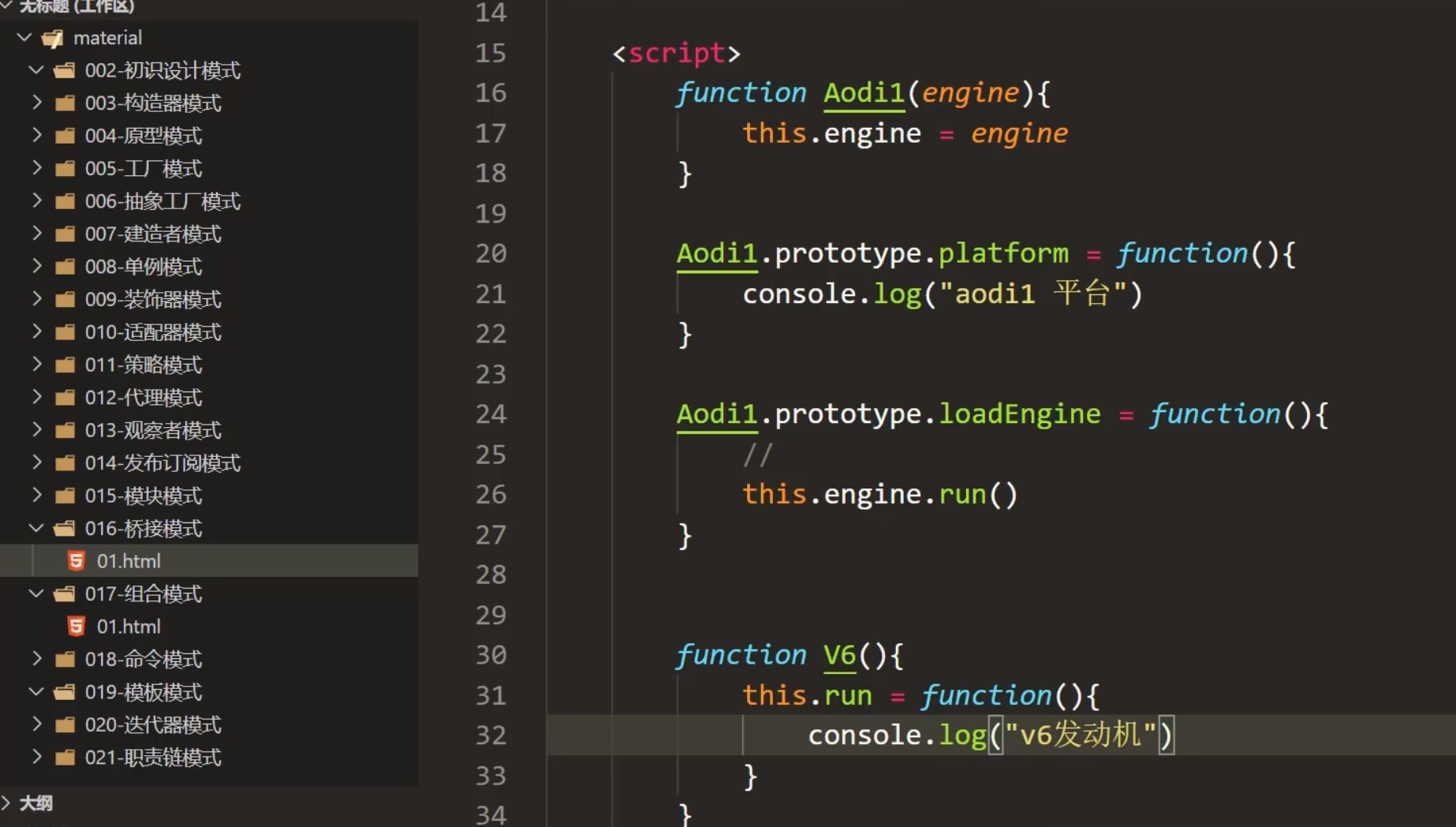Click the platform property on line 20

(x=1003, y=253)
